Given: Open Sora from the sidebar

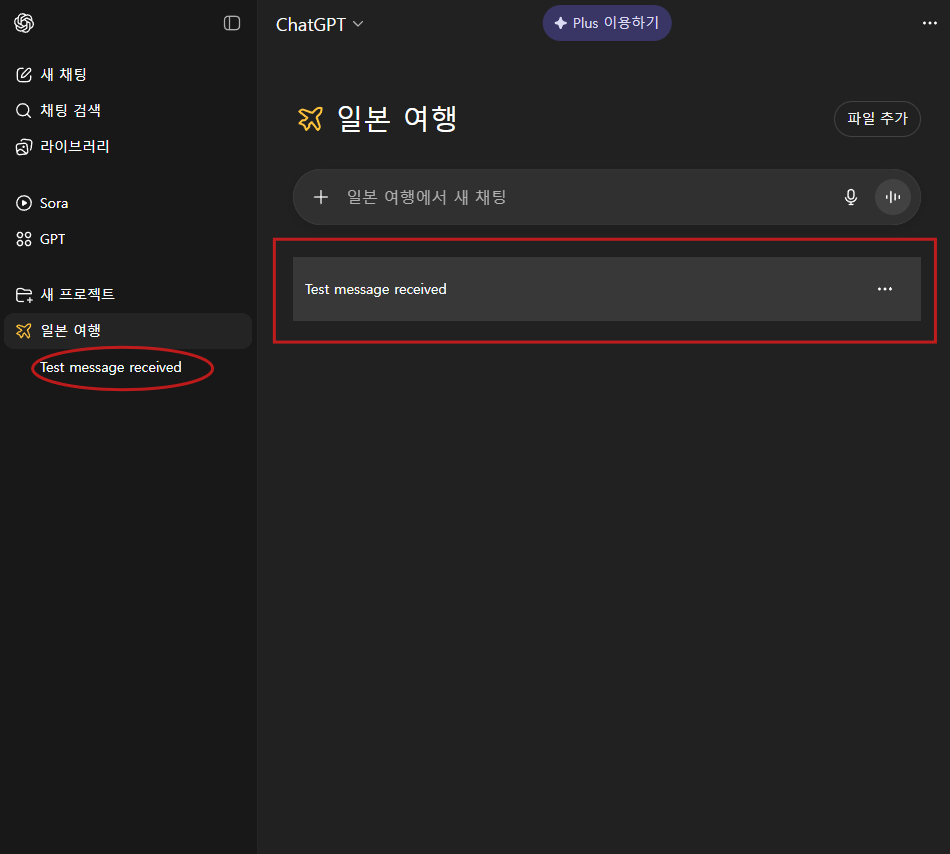Looking at the screenshot, I should tap(54, 203).
